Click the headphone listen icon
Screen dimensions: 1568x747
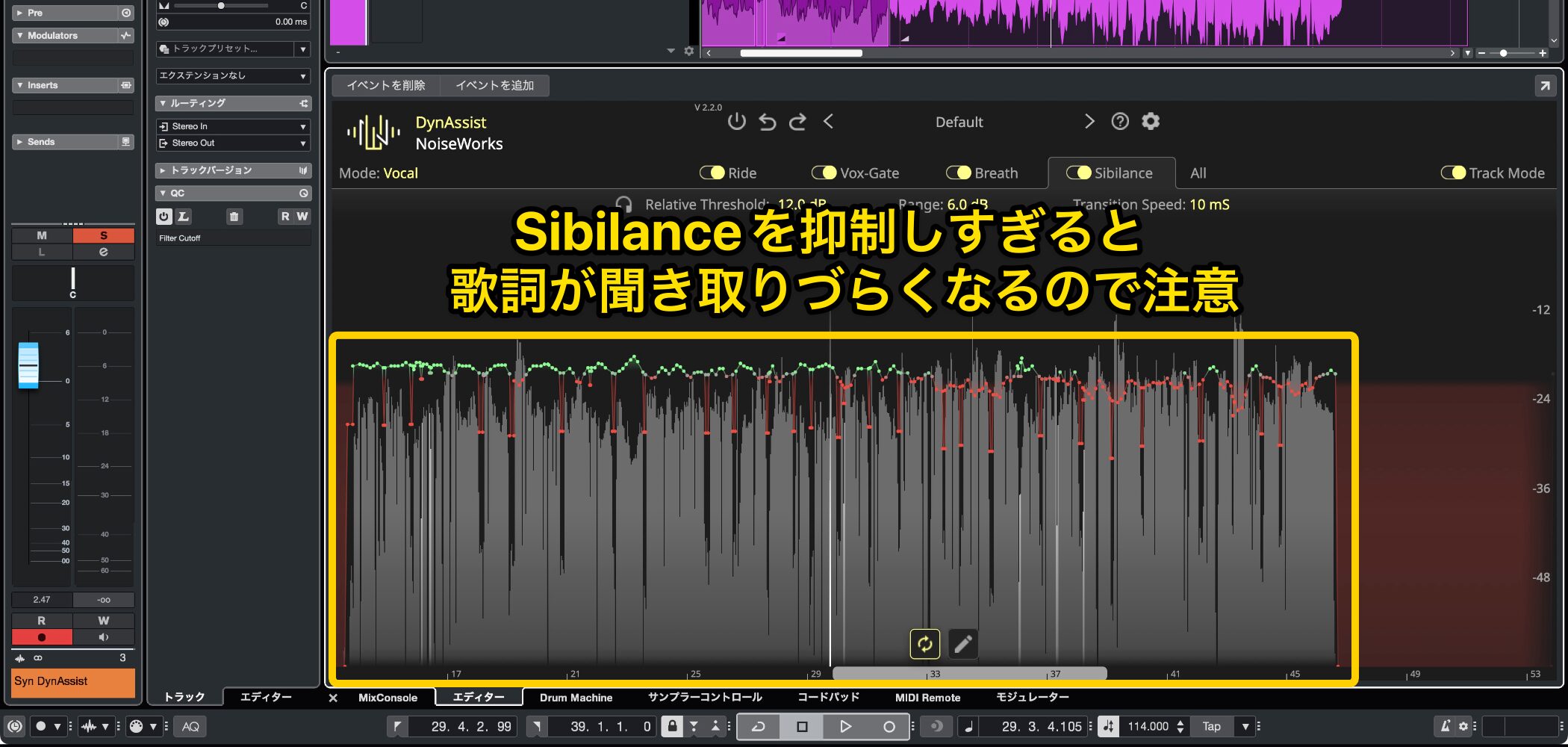point(623,205)
